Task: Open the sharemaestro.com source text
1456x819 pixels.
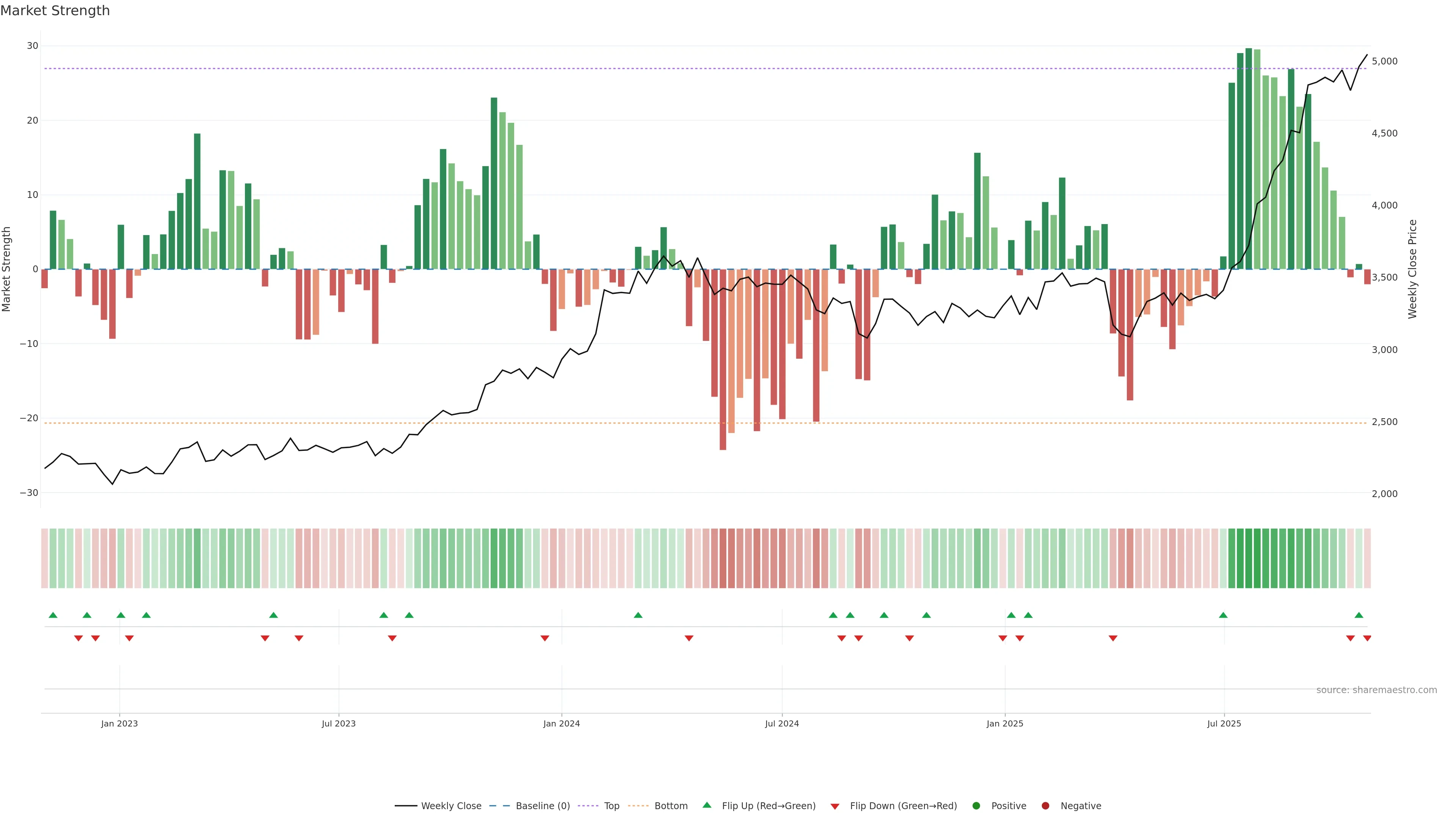Action: pyautogui.click(x=1376, y=690)
